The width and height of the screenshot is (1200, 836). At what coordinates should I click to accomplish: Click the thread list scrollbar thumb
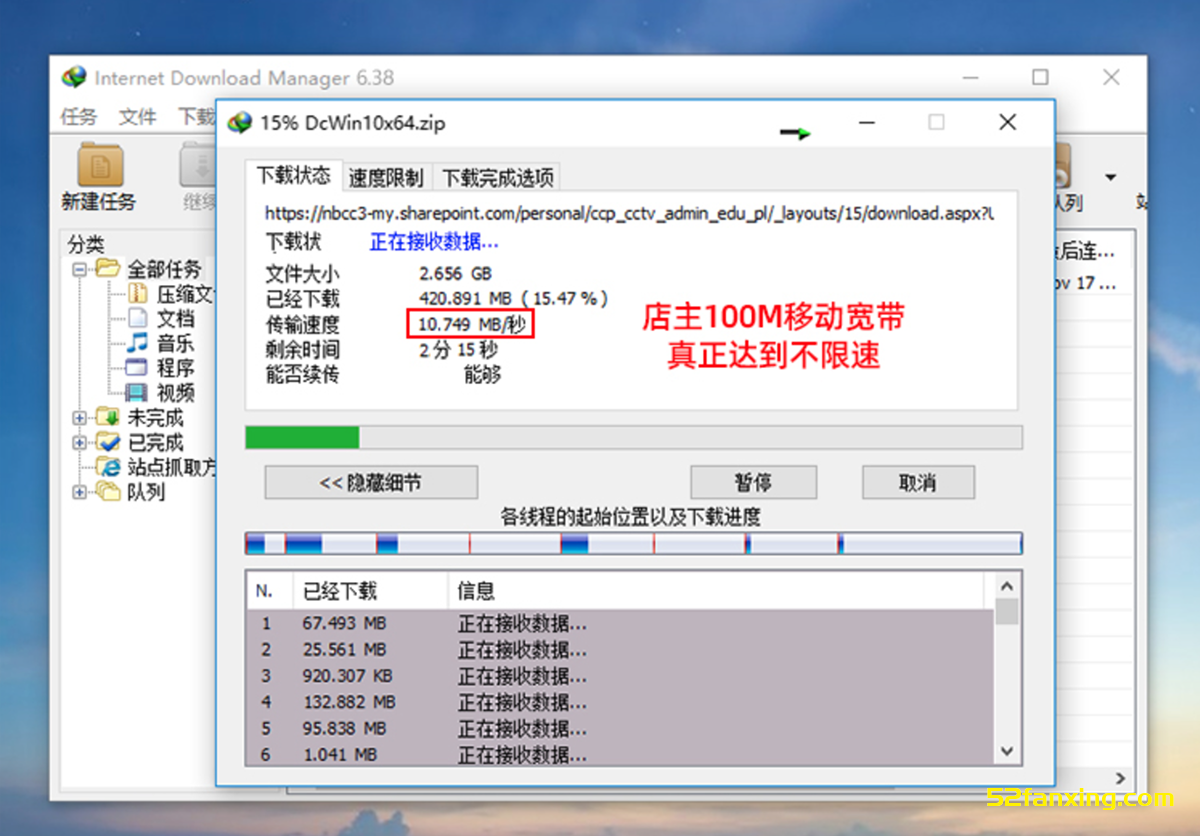coord(1007,612)
